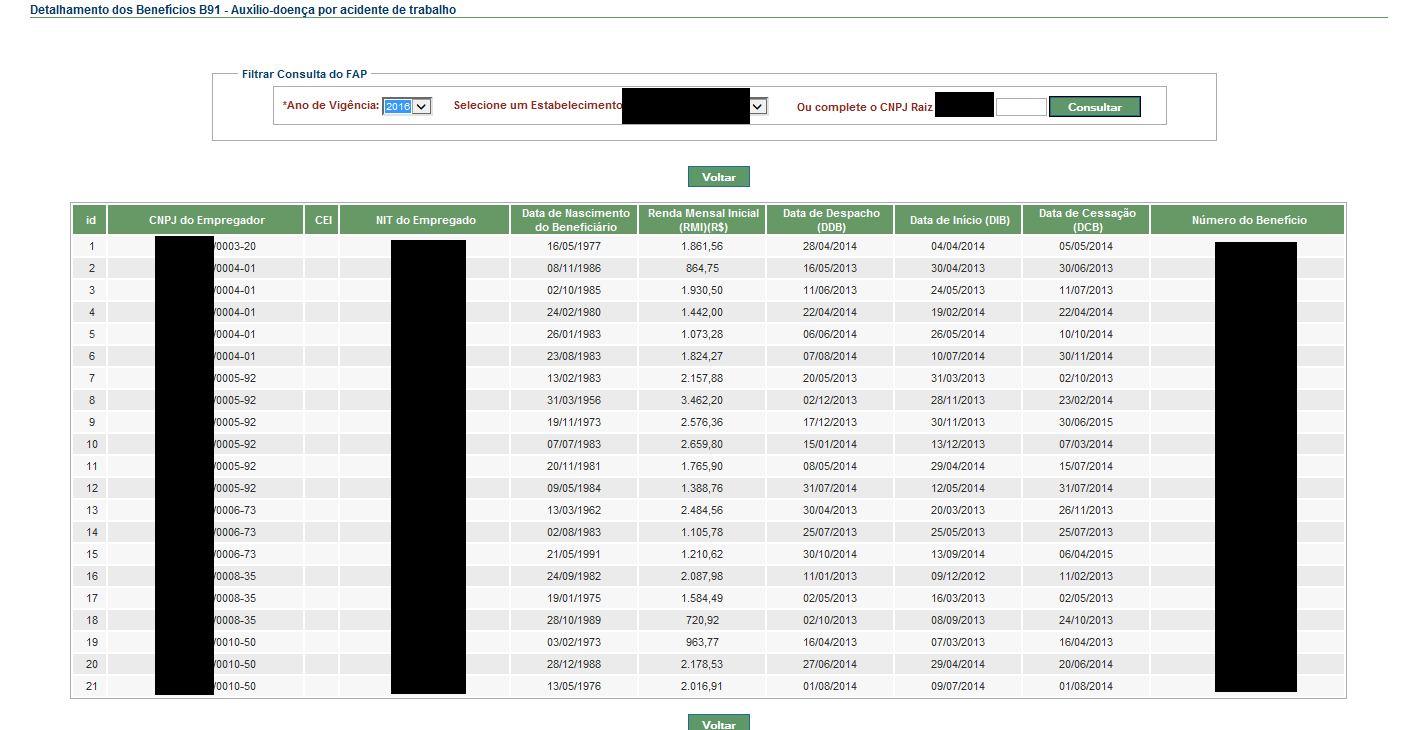Select the RMI value 1.210,62

pyautogui.click(x=702, y=554)
